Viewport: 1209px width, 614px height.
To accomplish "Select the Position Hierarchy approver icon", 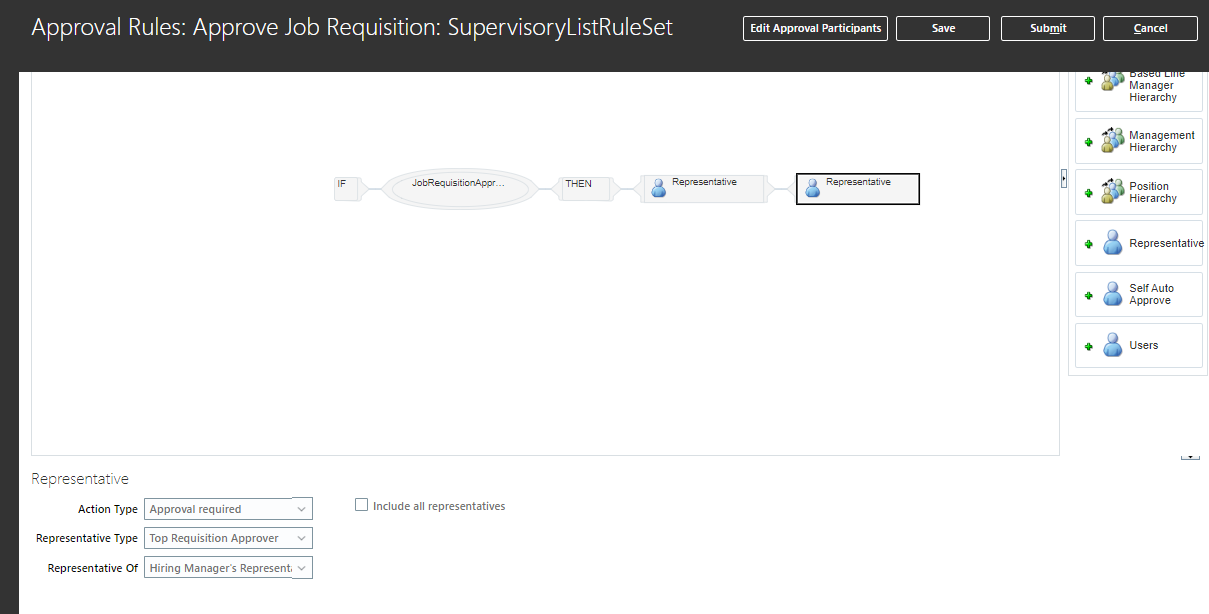I will (x=1112, y=191).
